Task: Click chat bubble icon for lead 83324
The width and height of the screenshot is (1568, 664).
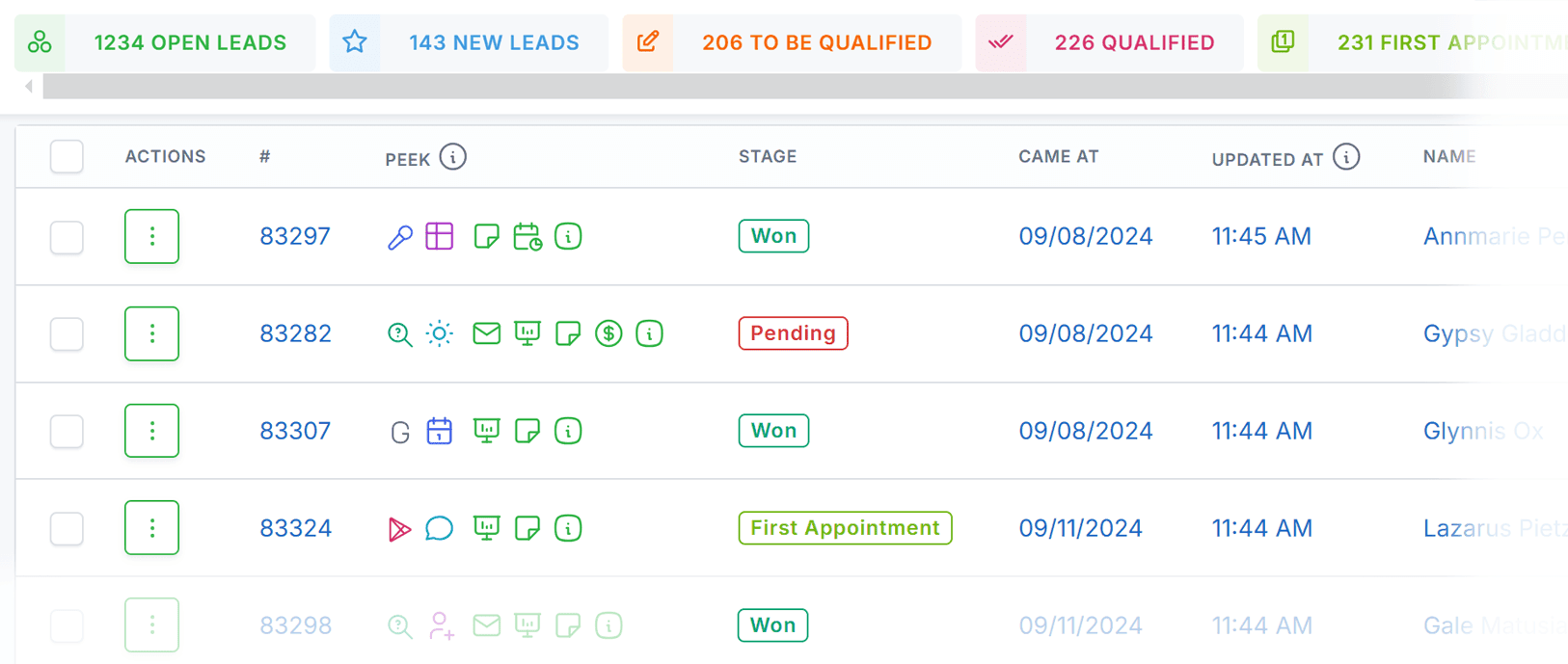Action: point(440,528)
